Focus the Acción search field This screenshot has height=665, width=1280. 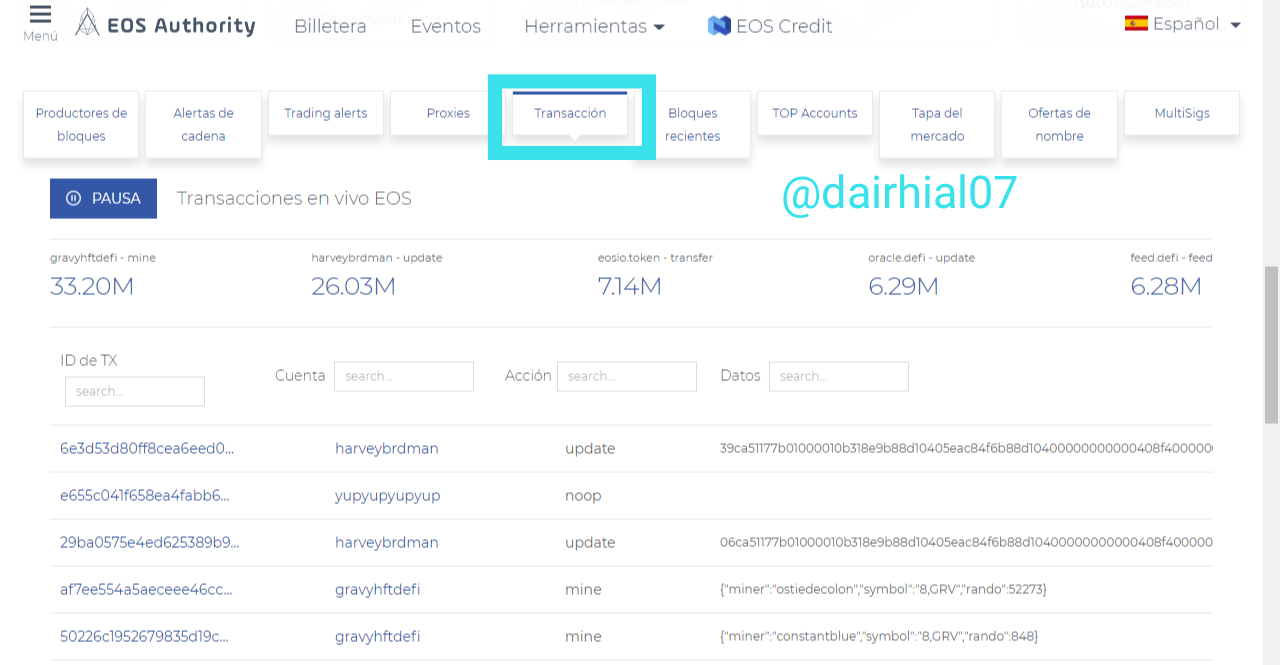click(x=627, y=376)
